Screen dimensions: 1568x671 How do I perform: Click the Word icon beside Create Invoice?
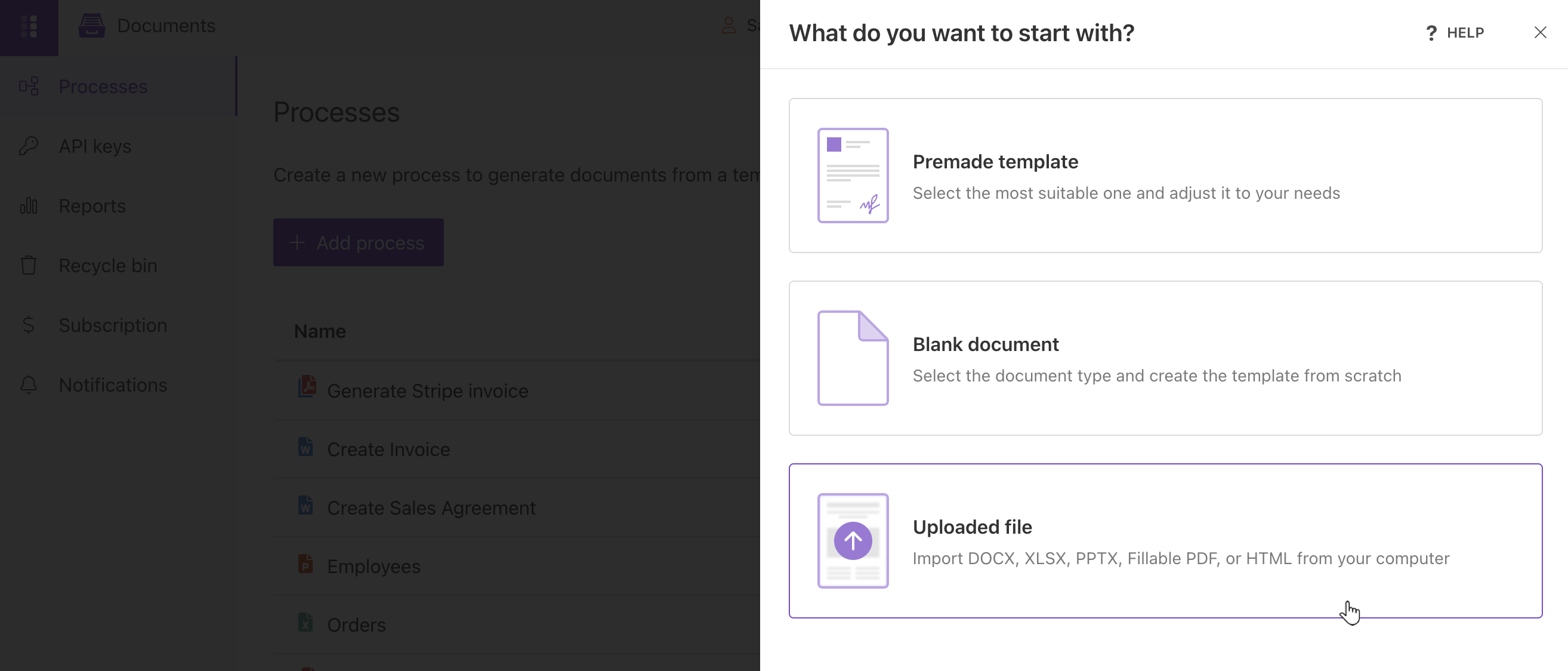(x=305, y=447)
